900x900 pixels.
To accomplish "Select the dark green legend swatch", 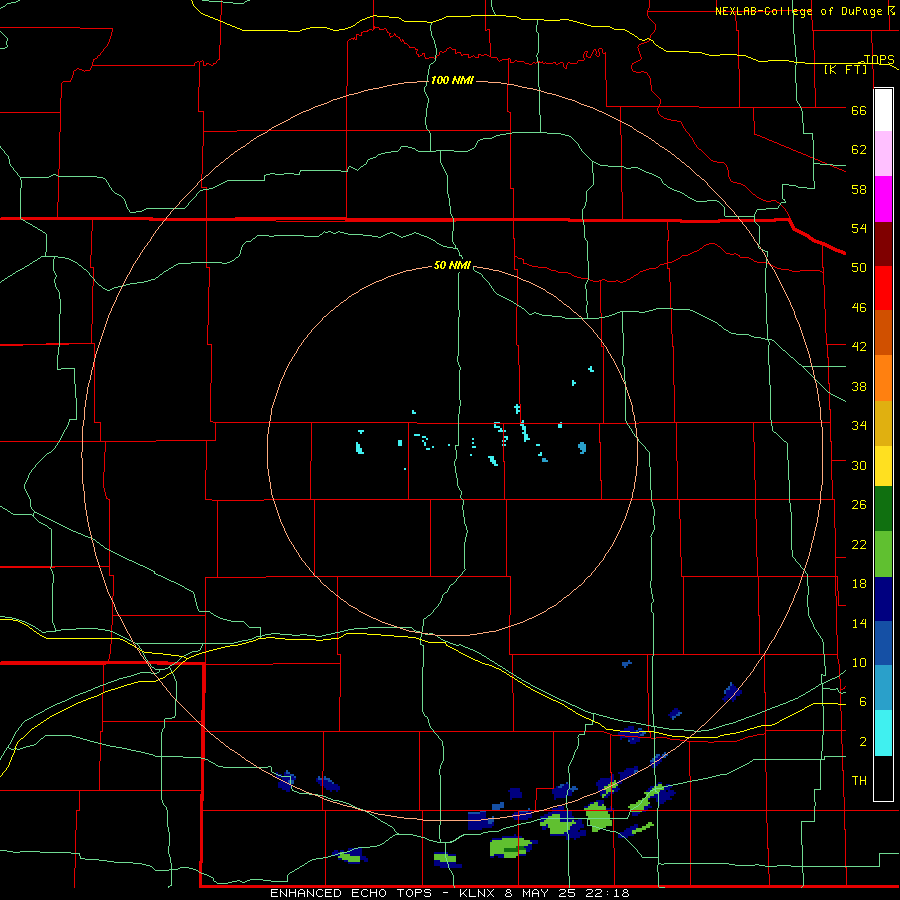I will point(883,509).
